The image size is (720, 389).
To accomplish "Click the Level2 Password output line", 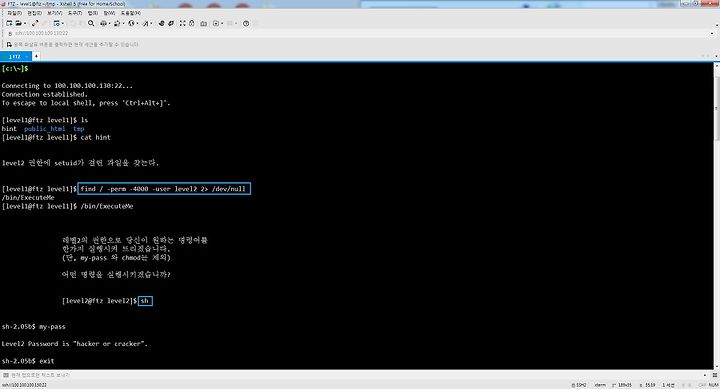I will [x=74, y=344].
